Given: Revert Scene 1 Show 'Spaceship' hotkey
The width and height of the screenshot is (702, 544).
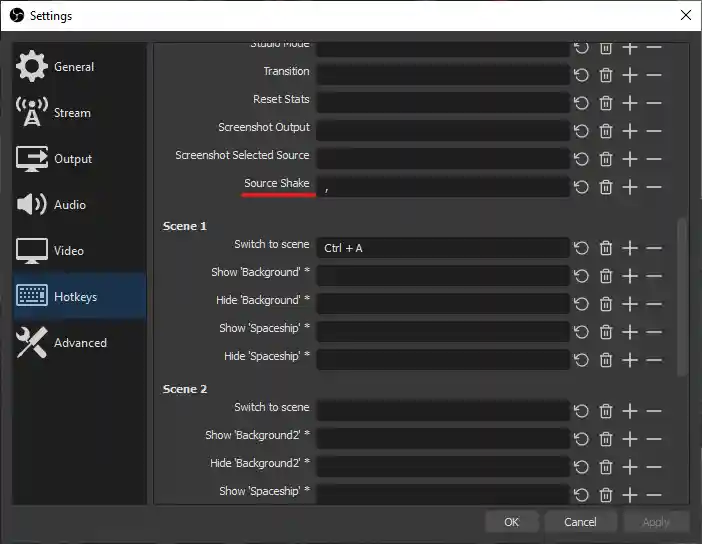Looking at the screenshot, I should click(581, 332).
